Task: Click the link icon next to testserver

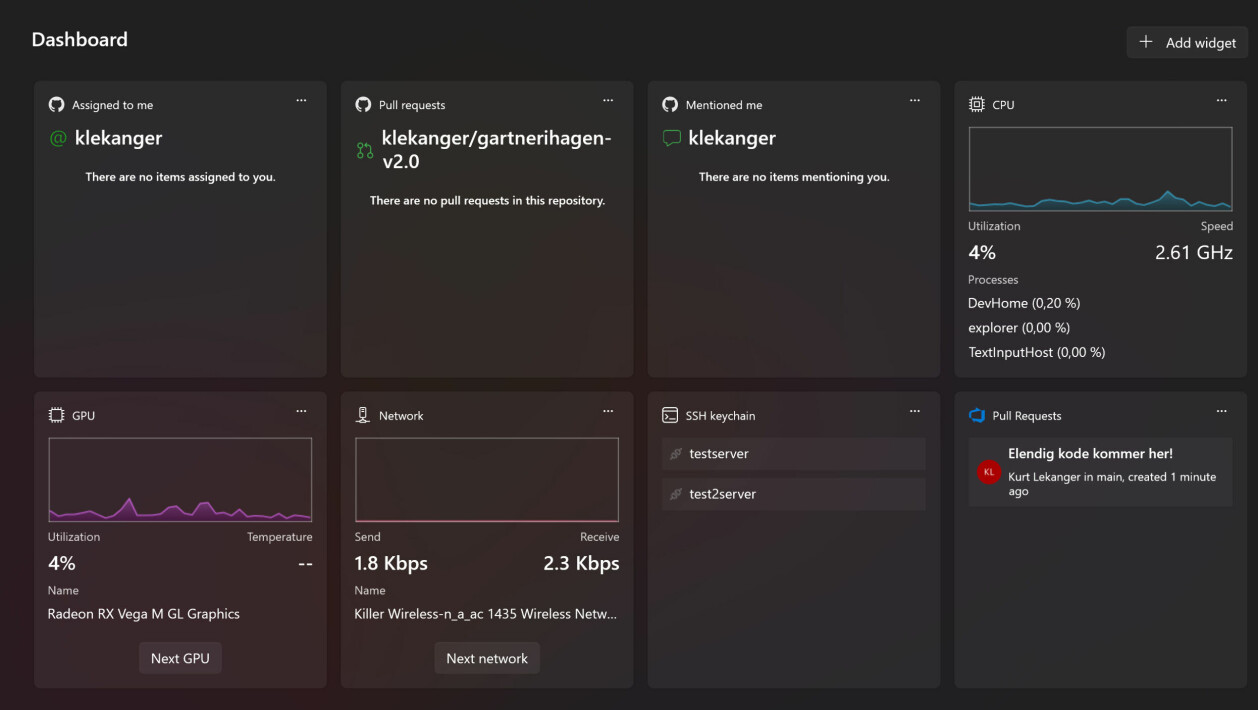Action: coord(676,454)
